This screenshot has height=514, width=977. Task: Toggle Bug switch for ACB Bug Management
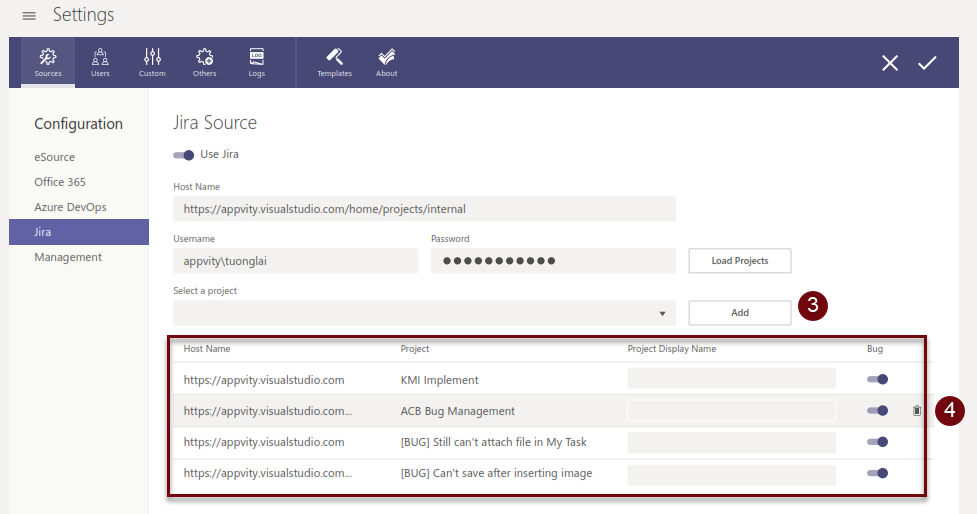[877, 410]
